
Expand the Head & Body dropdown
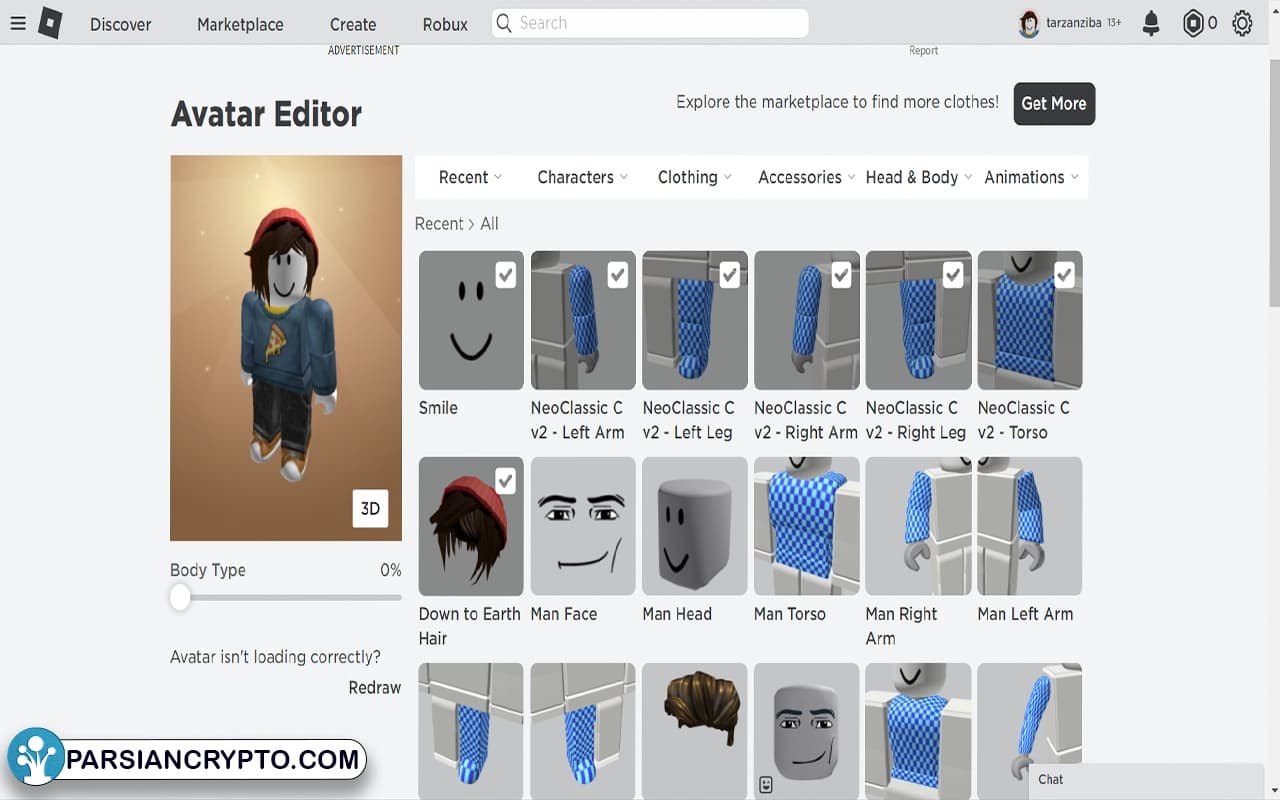919,177
